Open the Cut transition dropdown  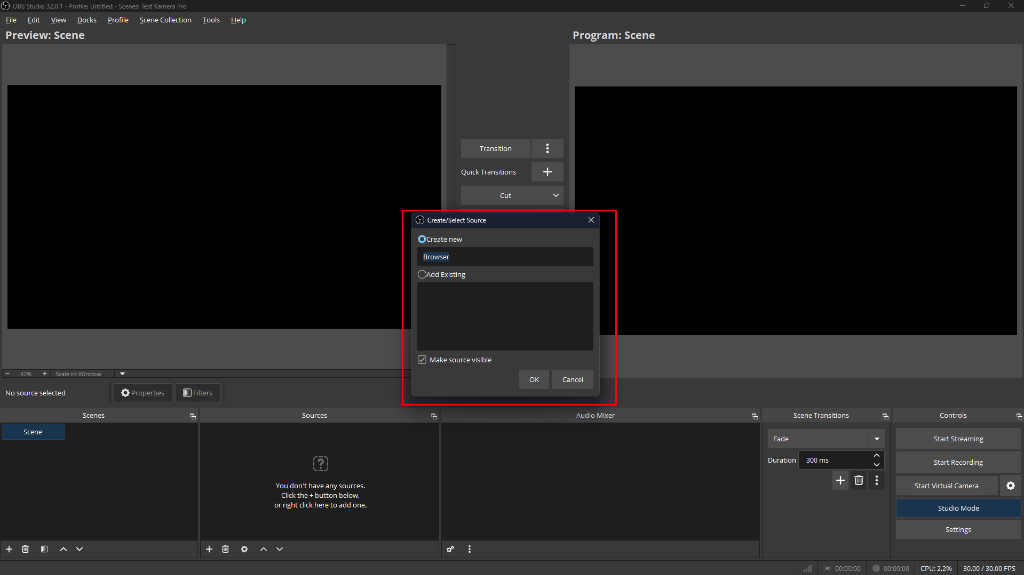click(x=512, y=195)
